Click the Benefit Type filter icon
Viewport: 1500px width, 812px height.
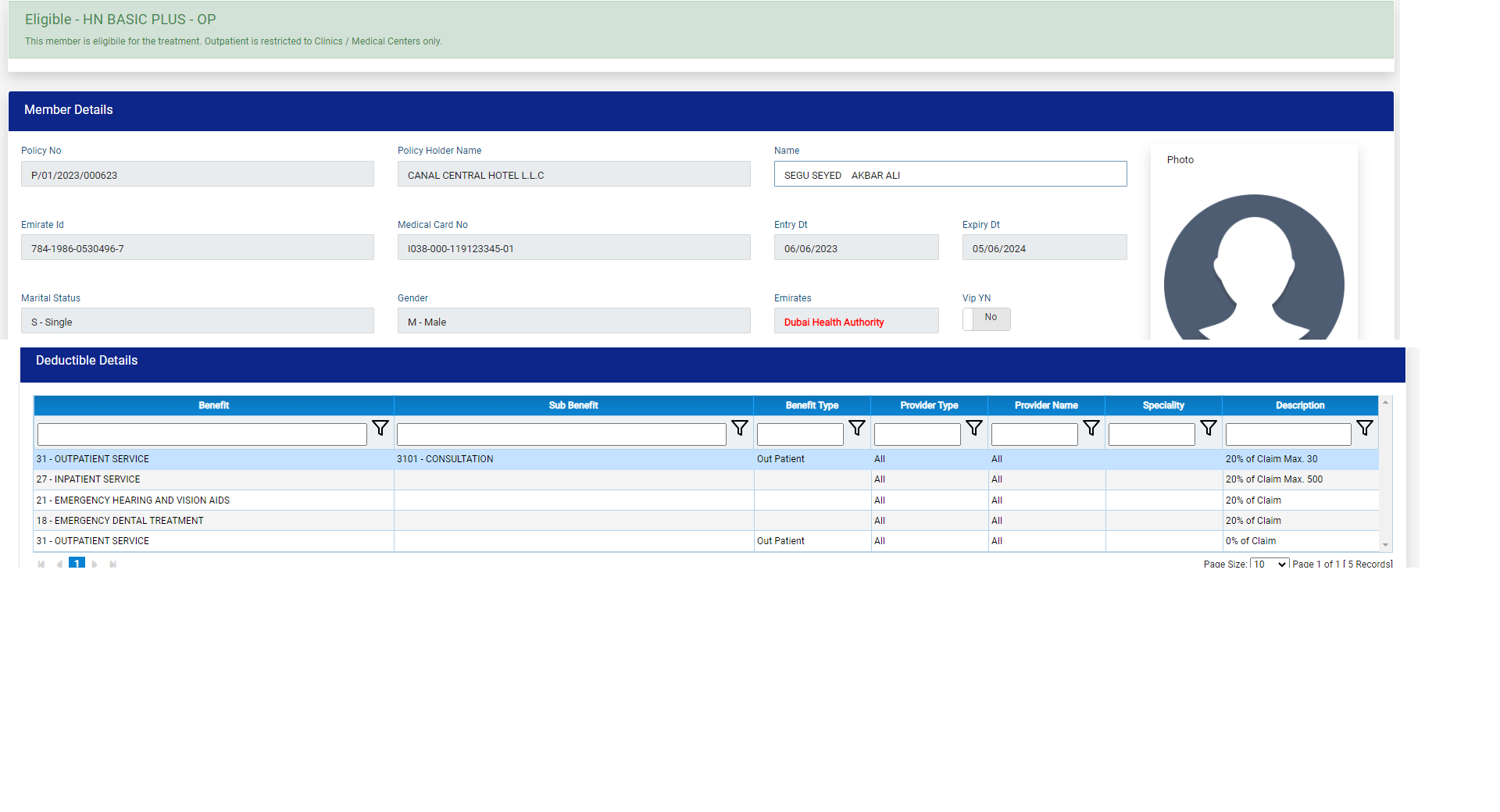click(857, 428)
